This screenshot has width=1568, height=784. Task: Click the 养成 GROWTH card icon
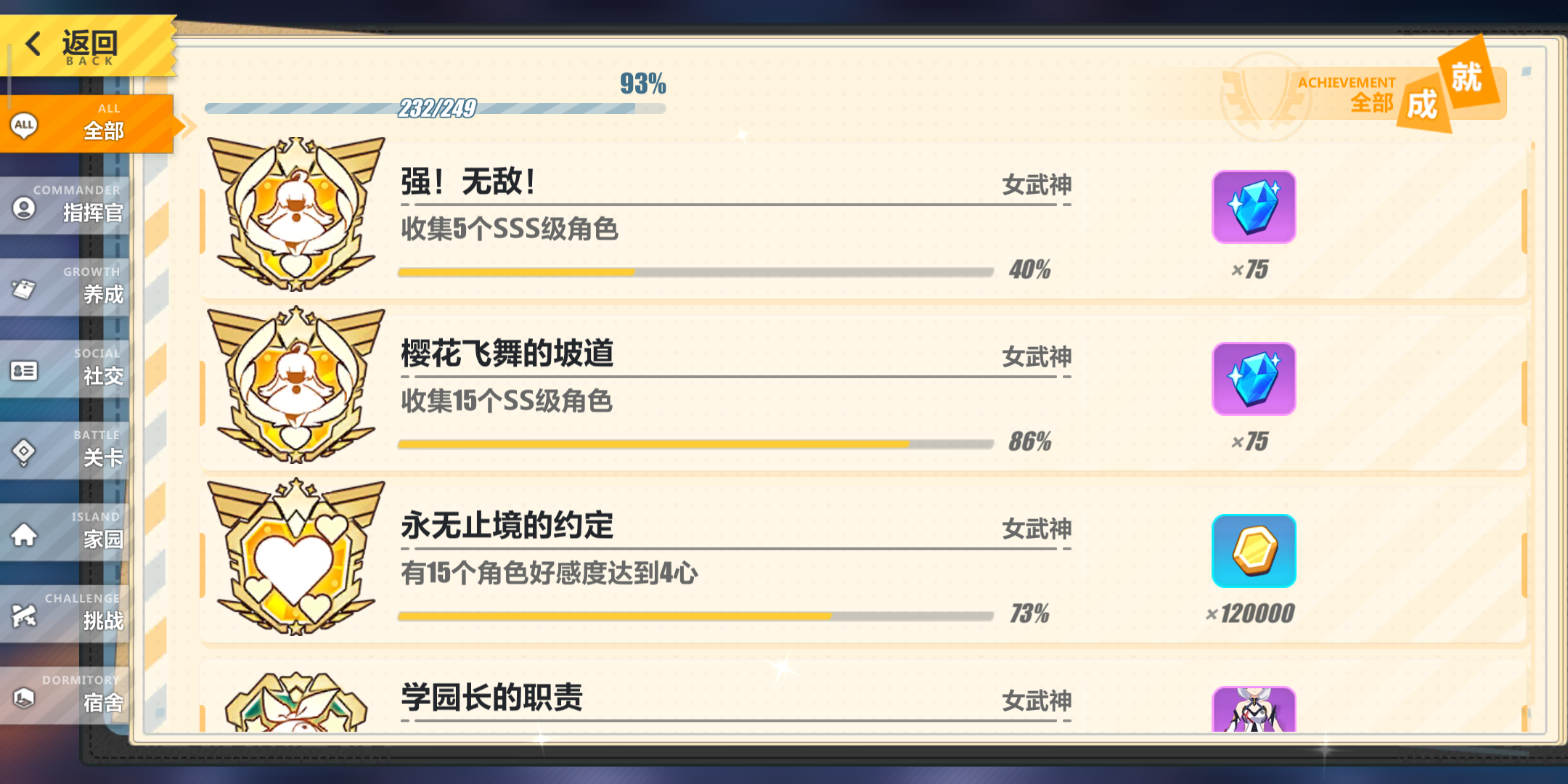[23, 289]
